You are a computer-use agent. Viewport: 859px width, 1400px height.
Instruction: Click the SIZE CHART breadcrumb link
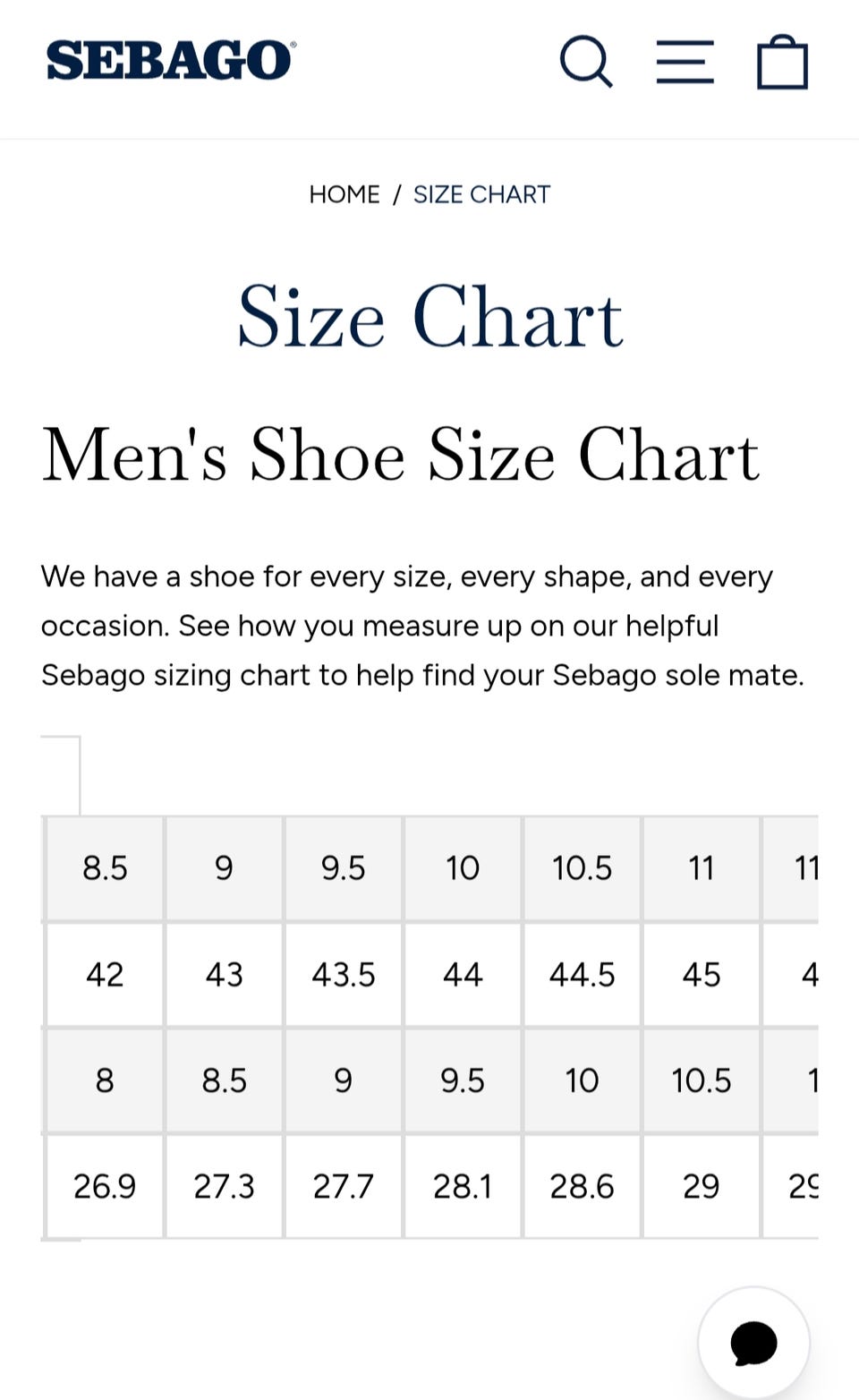click(x=481, y=194)
